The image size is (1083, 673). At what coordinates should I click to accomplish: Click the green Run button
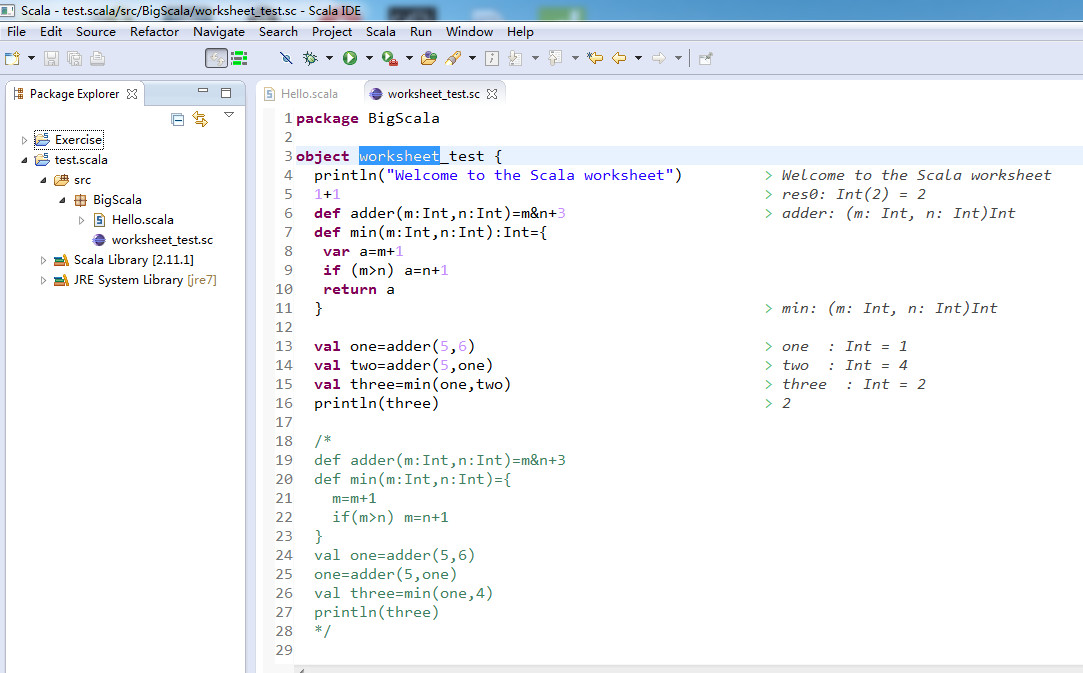(349, 59)
